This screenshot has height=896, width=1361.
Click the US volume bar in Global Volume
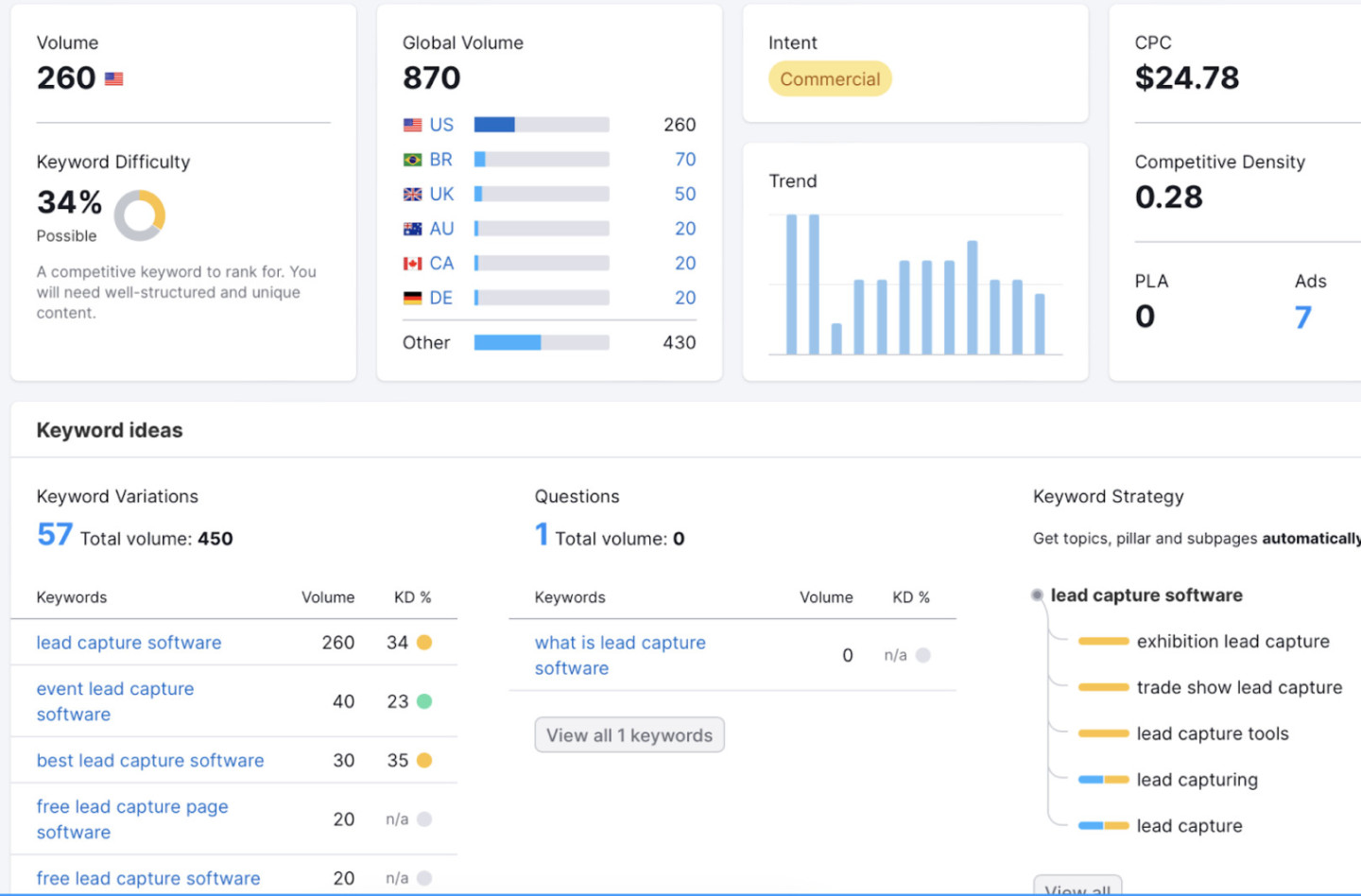542,125
